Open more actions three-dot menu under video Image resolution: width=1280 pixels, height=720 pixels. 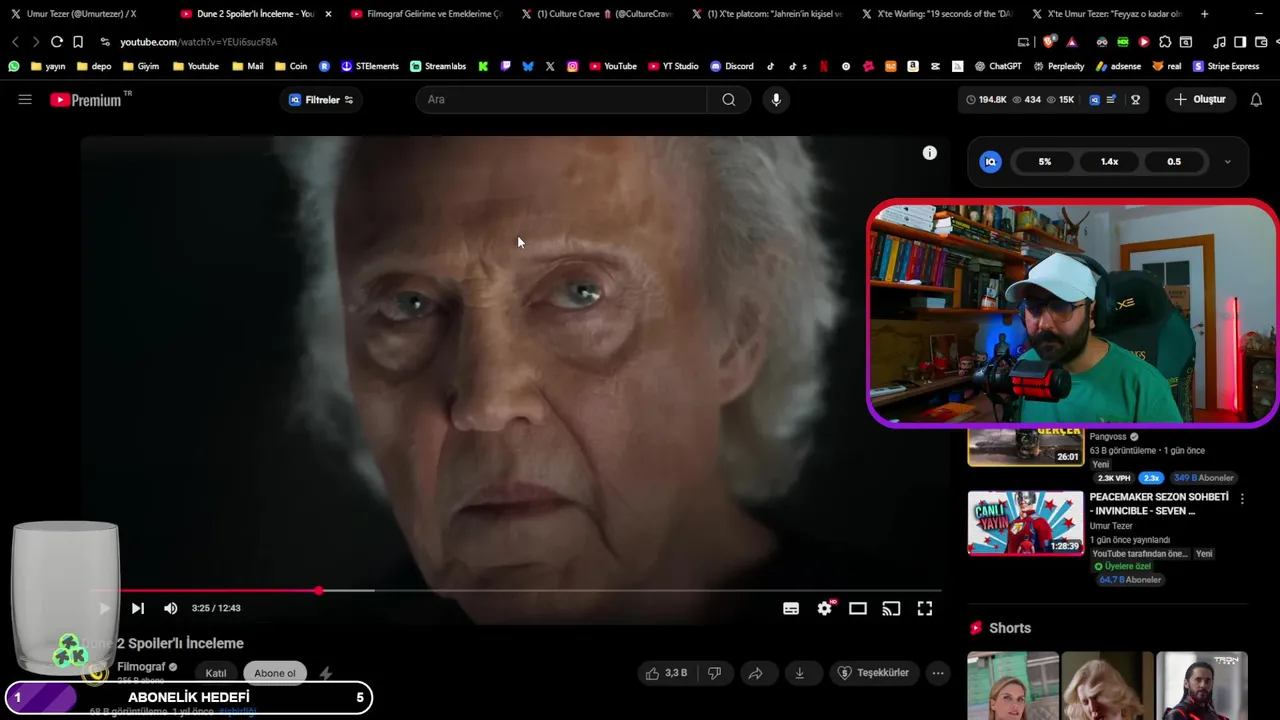coord(938,673)
